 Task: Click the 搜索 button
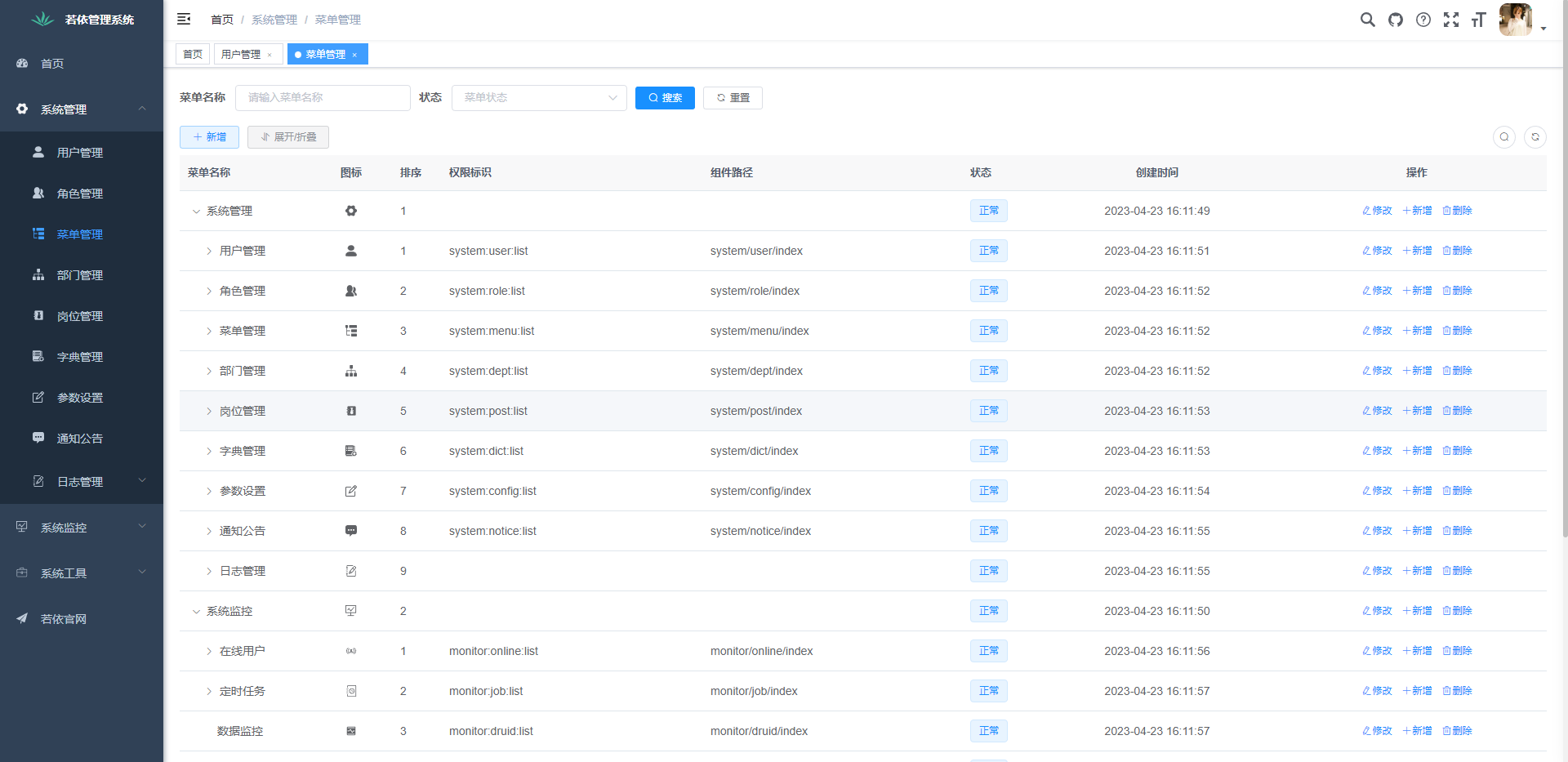click(x=665, y=98)
